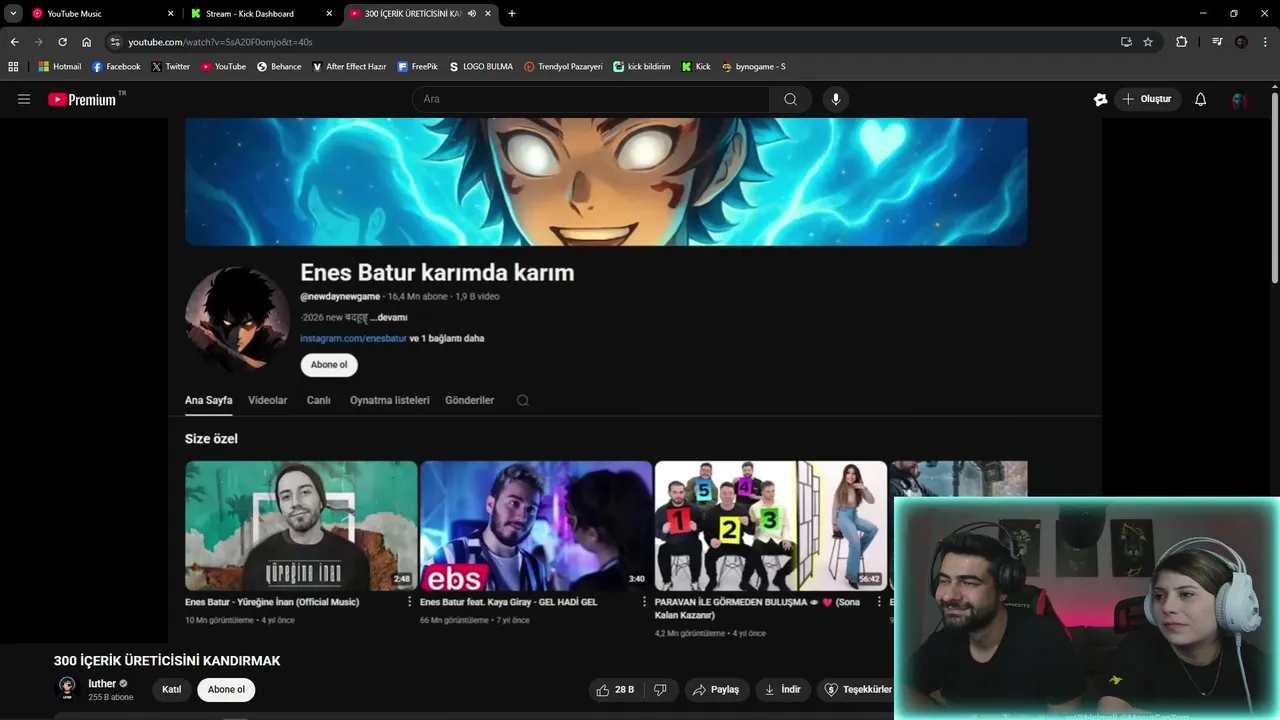1280x720 pixels.
Task: Click the İndir download button
Action: [x=782, y=689]
